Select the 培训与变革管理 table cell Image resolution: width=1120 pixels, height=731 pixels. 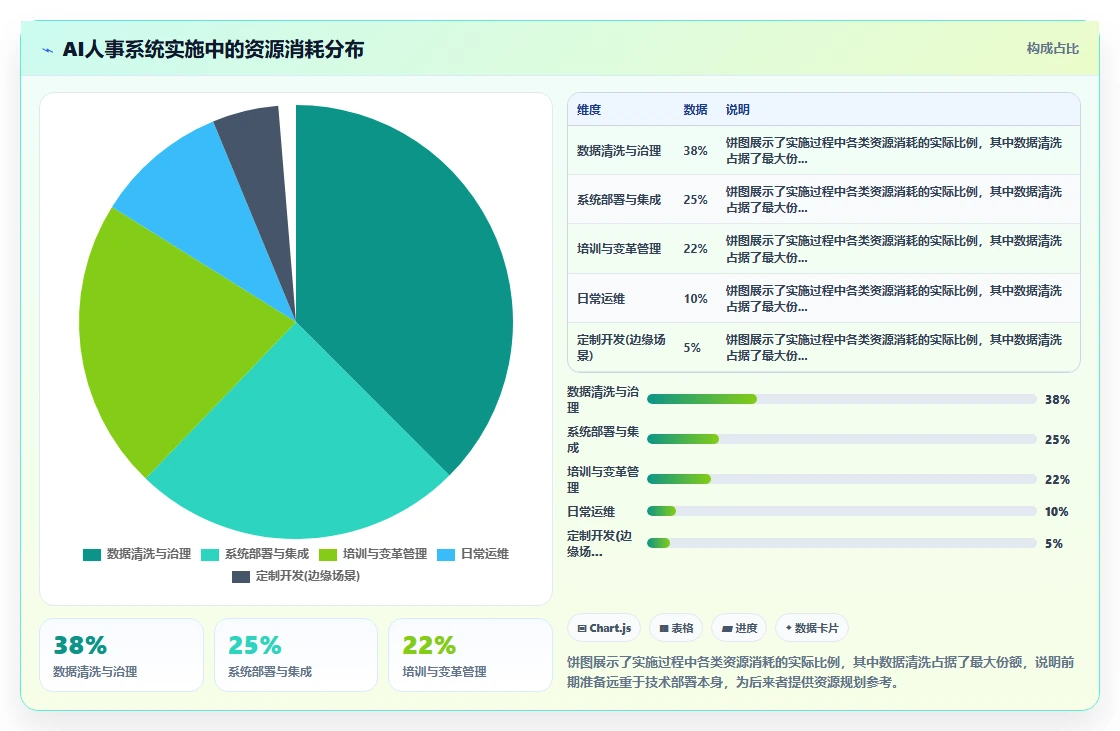619,249
